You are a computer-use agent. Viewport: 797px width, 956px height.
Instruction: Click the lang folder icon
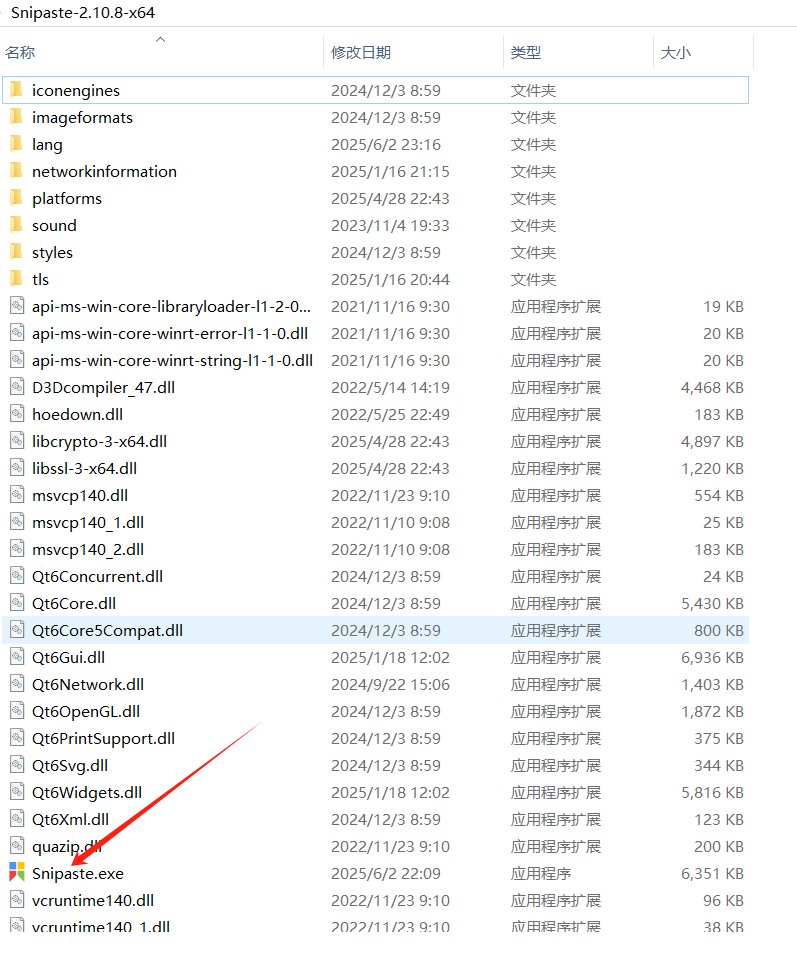17,144
